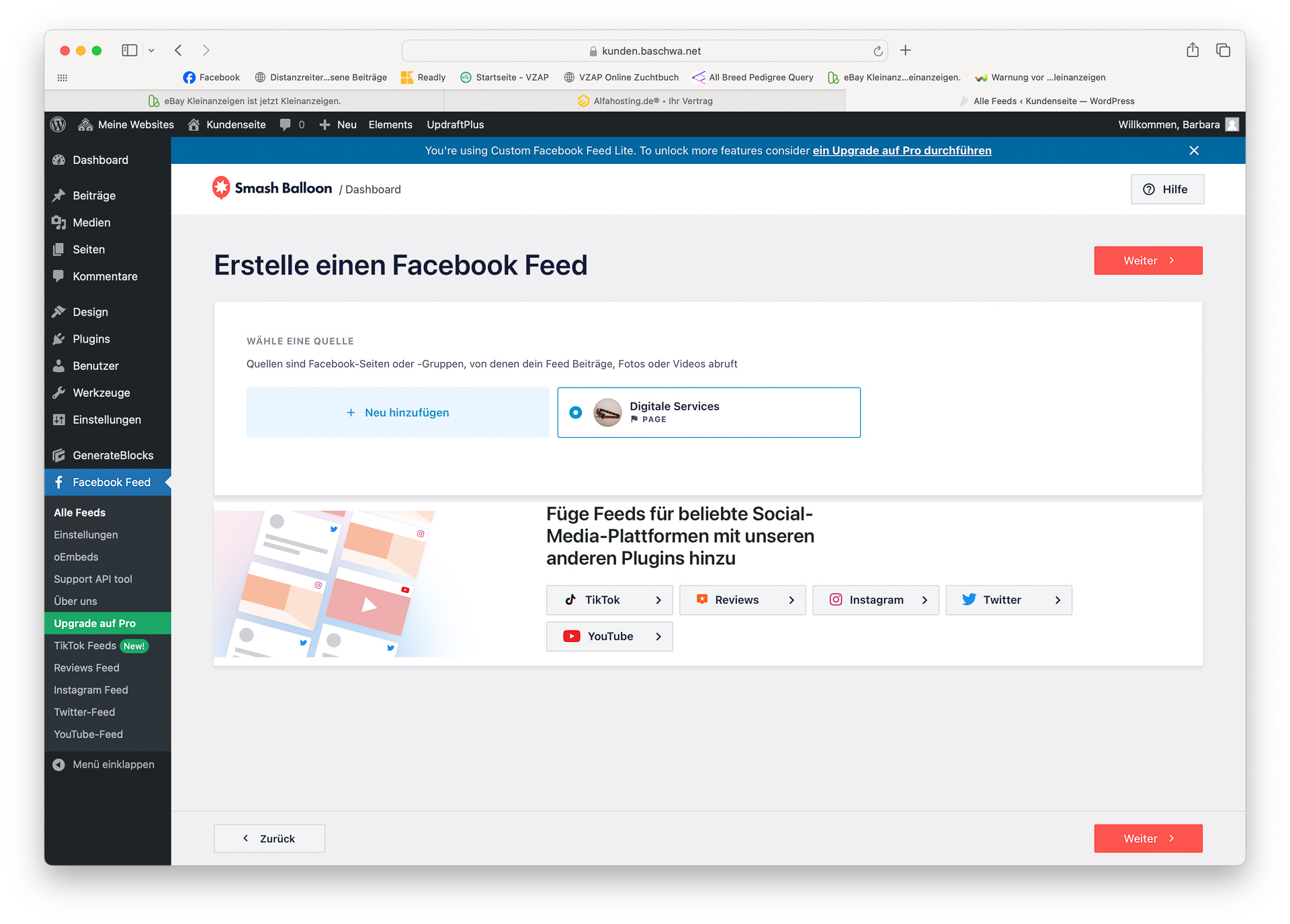Open the Plugins menu in sidebar
This screenshot has width=1290, height=924.
pos(91,339)
